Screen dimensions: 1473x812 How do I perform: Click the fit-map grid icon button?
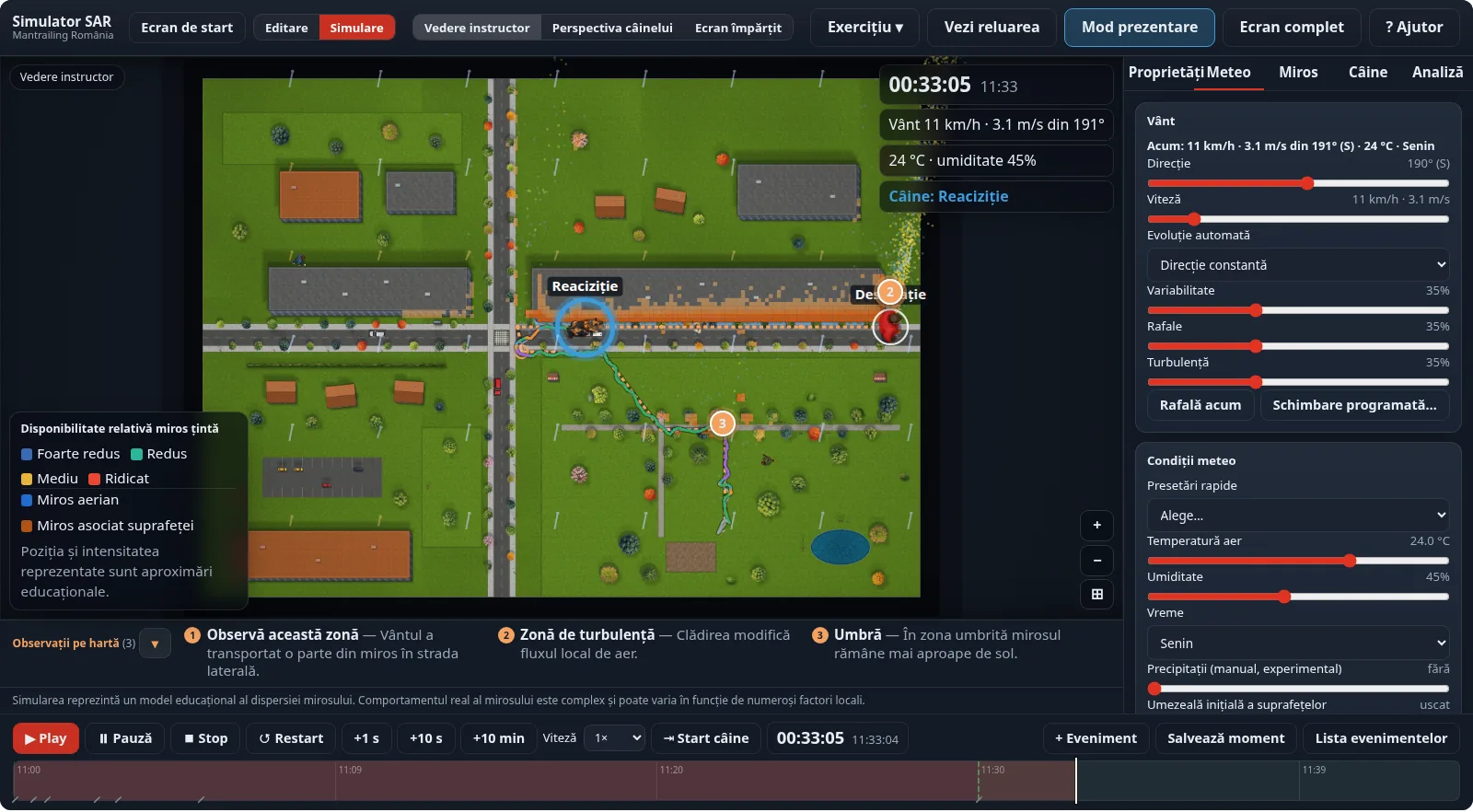pos(1096,595)
